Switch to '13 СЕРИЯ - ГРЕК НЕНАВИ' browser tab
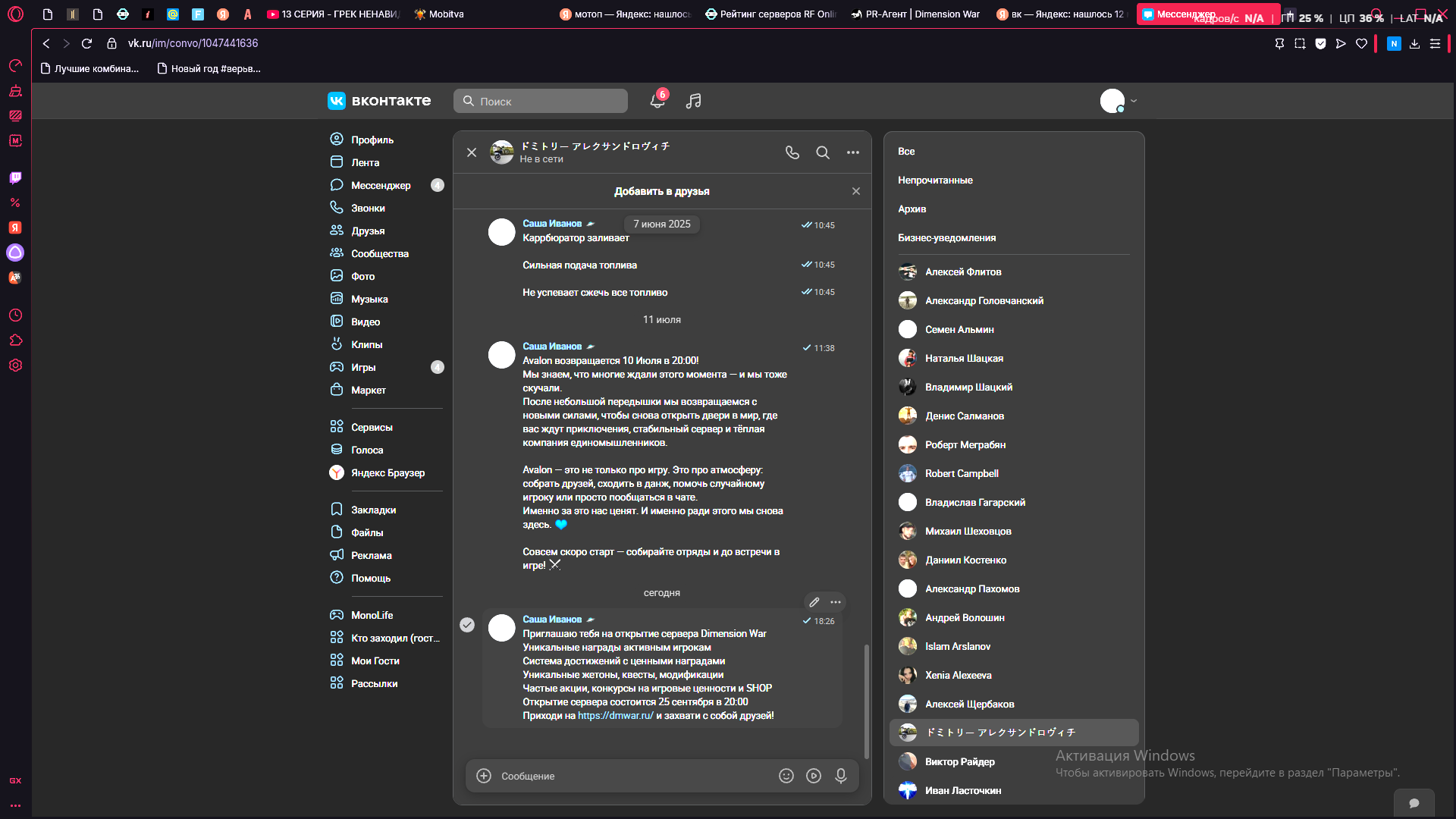The width and height of the screenshot is (1456, 819). pyautogui.click(x=334, y=14)
